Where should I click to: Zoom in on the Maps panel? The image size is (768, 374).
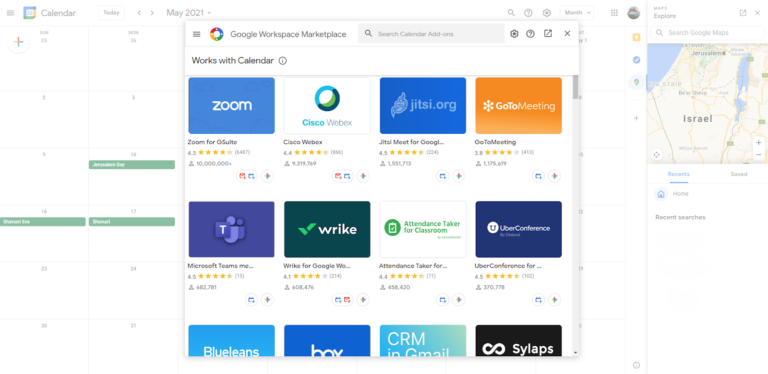tap(758, 143)
